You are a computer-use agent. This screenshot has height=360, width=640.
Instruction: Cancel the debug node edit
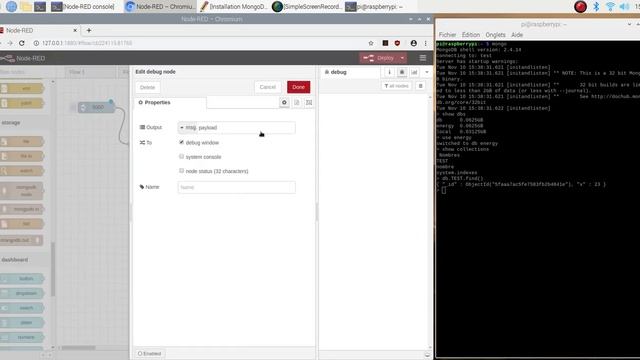coord(268,87)
